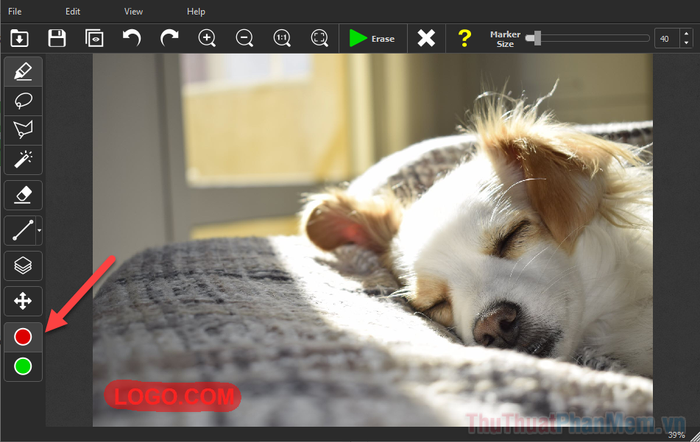Zoom in on the image

207,38
